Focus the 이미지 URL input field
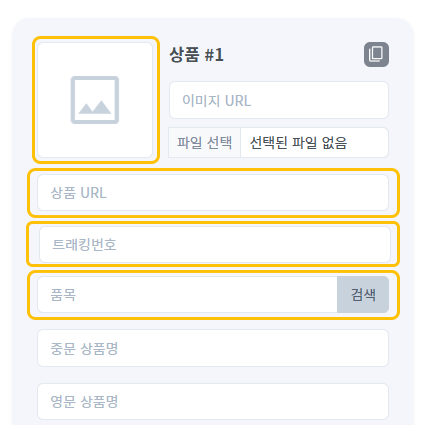Image resolution: width=426 pixels, height=425 pixels. point(279,100)
